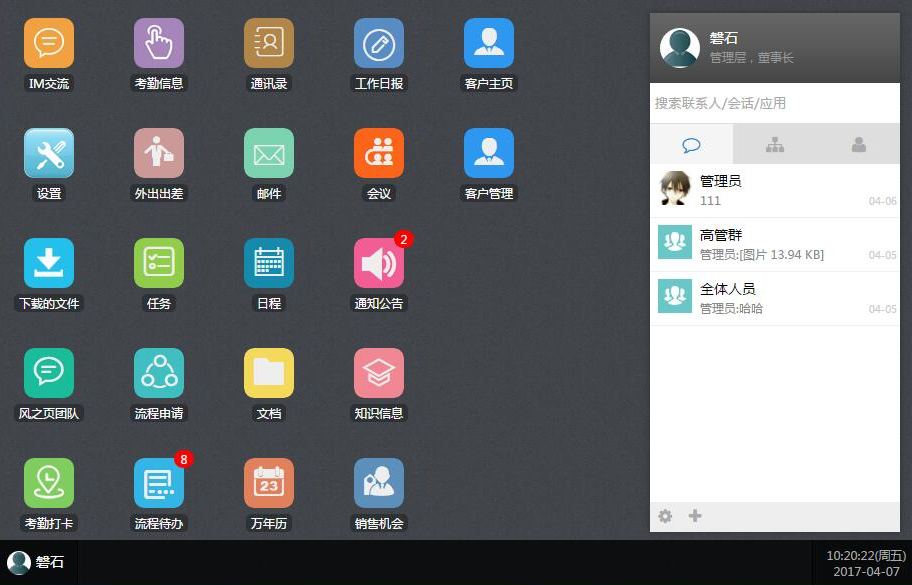
Task: Open 流程待办 pending workflows icon
Action: click(x=159, y=483)
